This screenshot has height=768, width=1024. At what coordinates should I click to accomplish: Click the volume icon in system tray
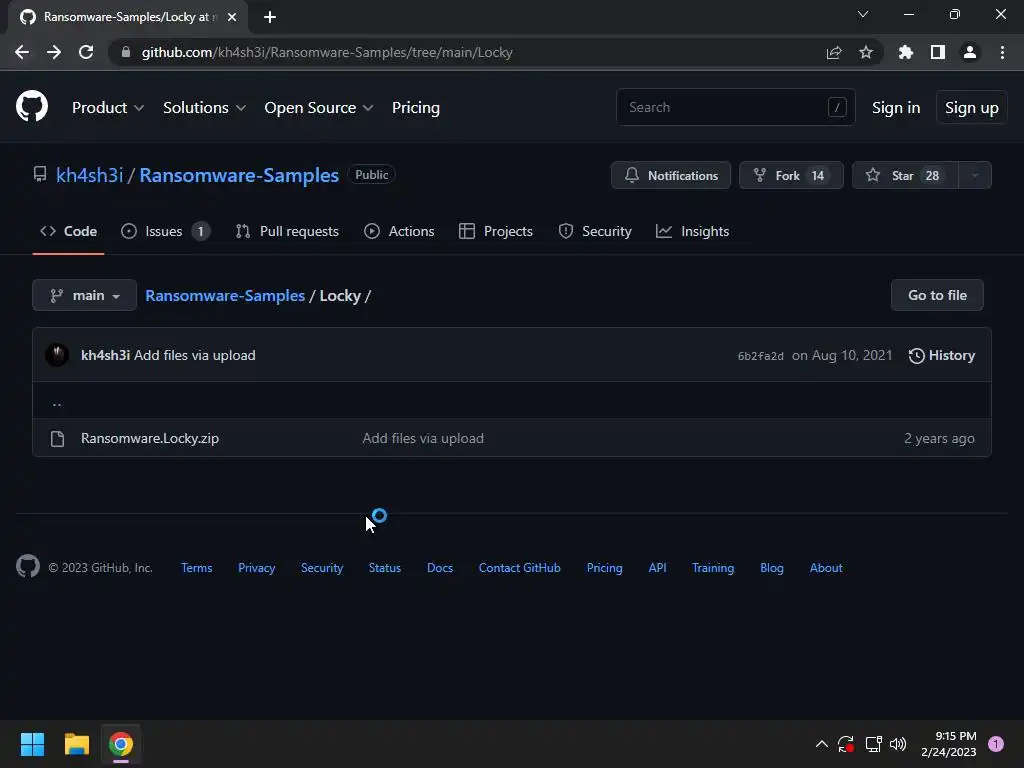coord(898,744)
